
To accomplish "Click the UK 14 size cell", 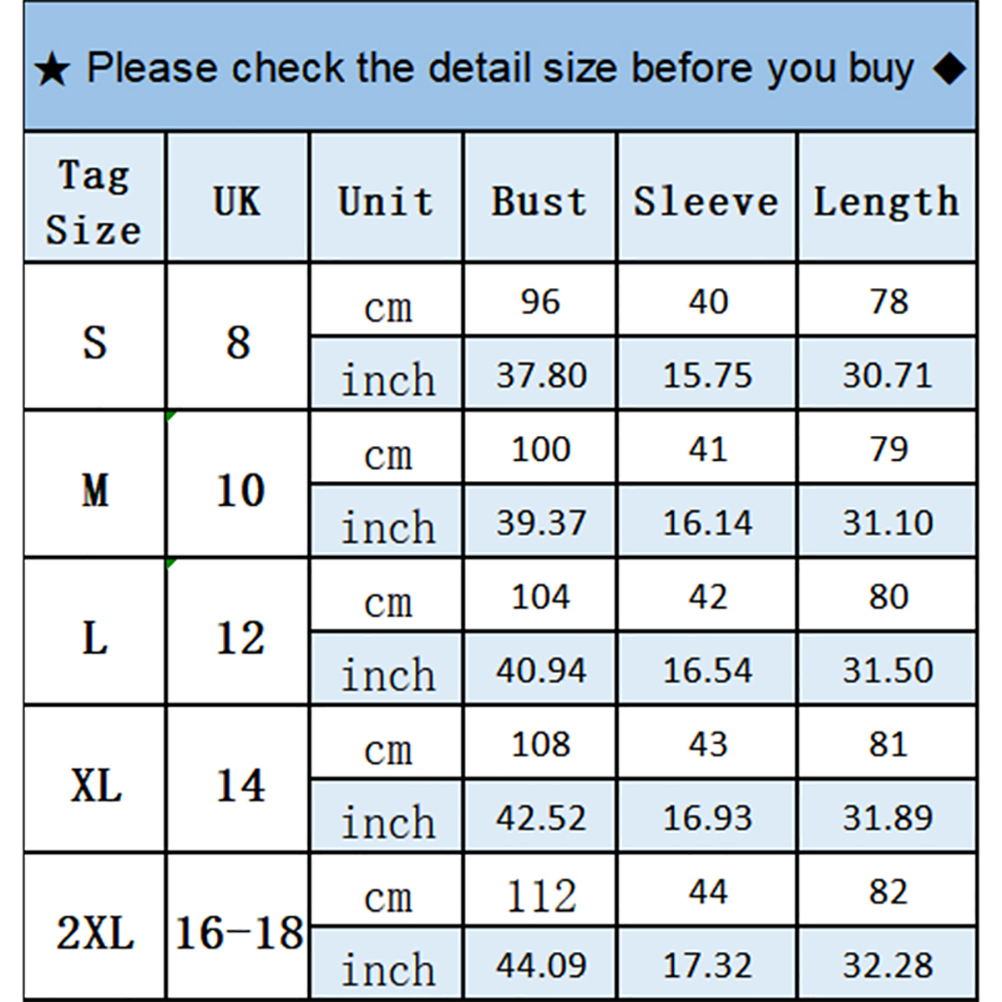I will point(240,785).
